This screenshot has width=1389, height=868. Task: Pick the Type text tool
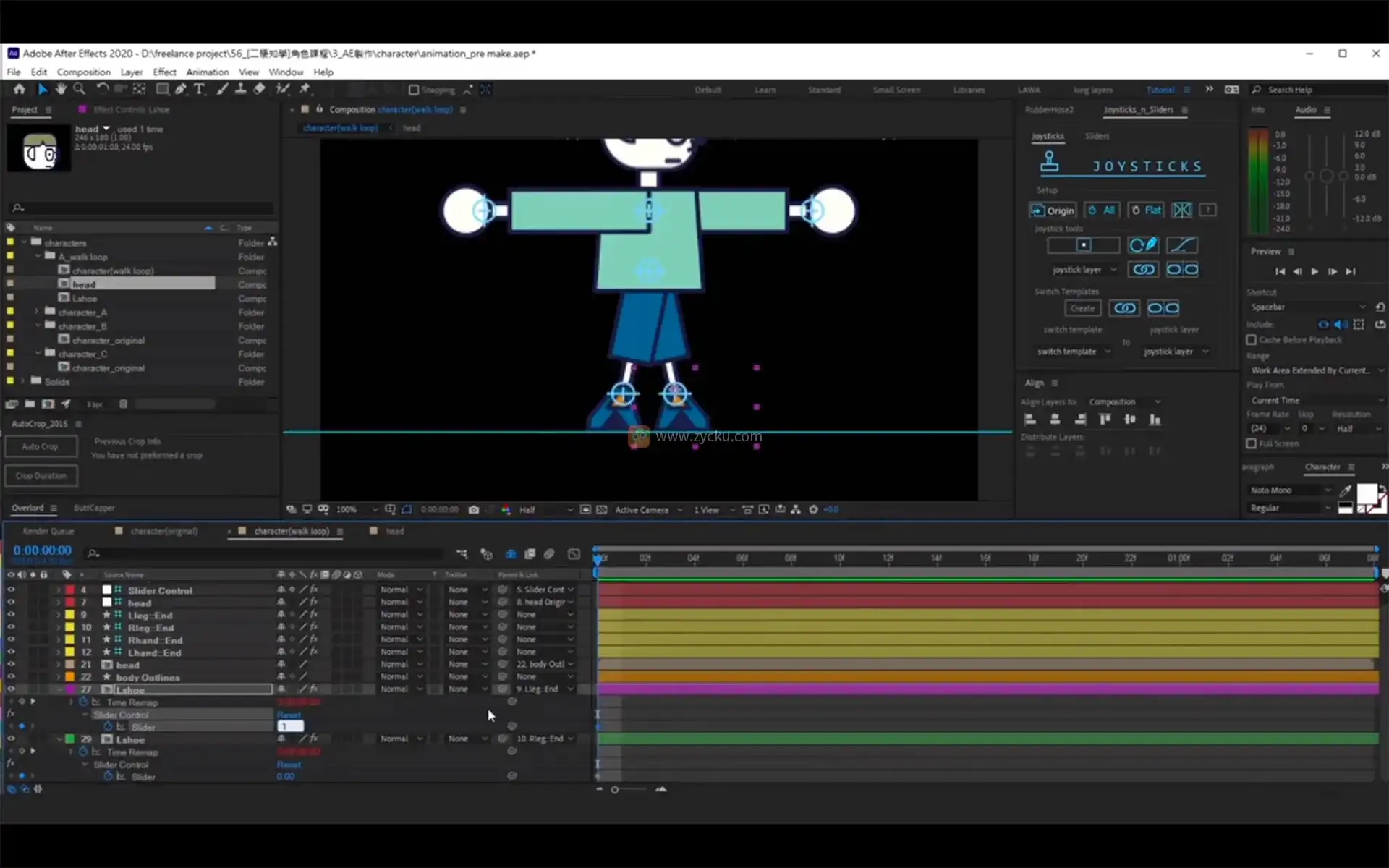coord(199,89)
